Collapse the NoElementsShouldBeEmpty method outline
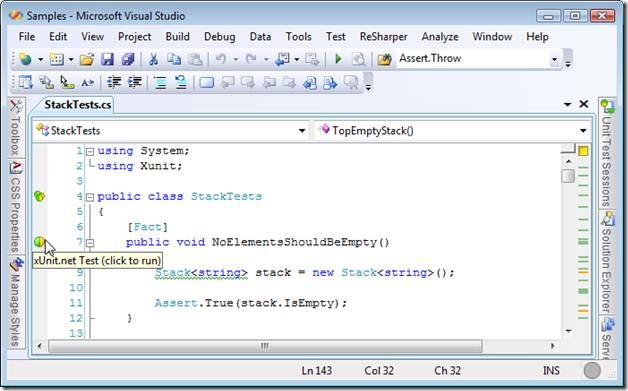Viewport: 628px width, 391px height. point(90,243)
